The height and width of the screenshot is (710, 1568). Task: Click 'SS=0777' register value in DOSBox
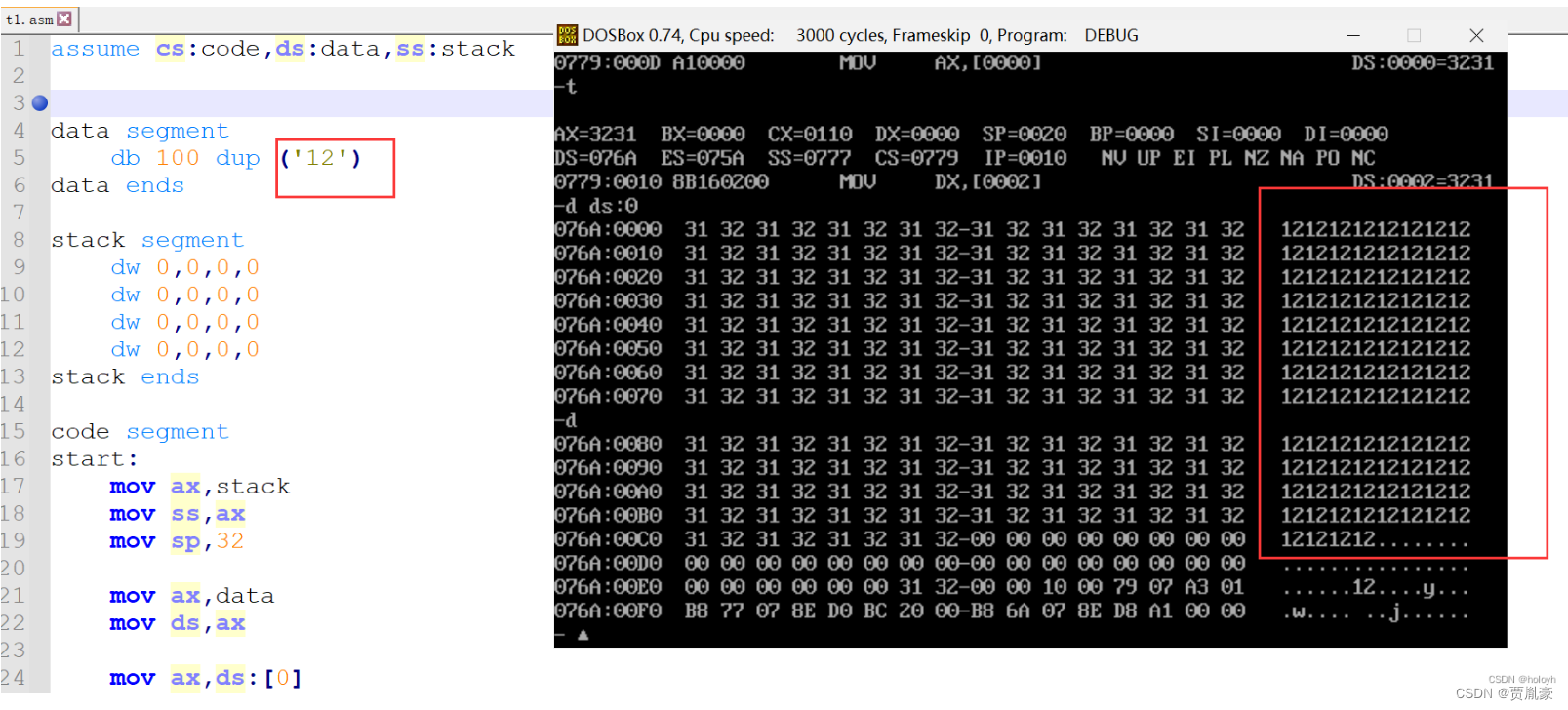(x=809, y=158)
